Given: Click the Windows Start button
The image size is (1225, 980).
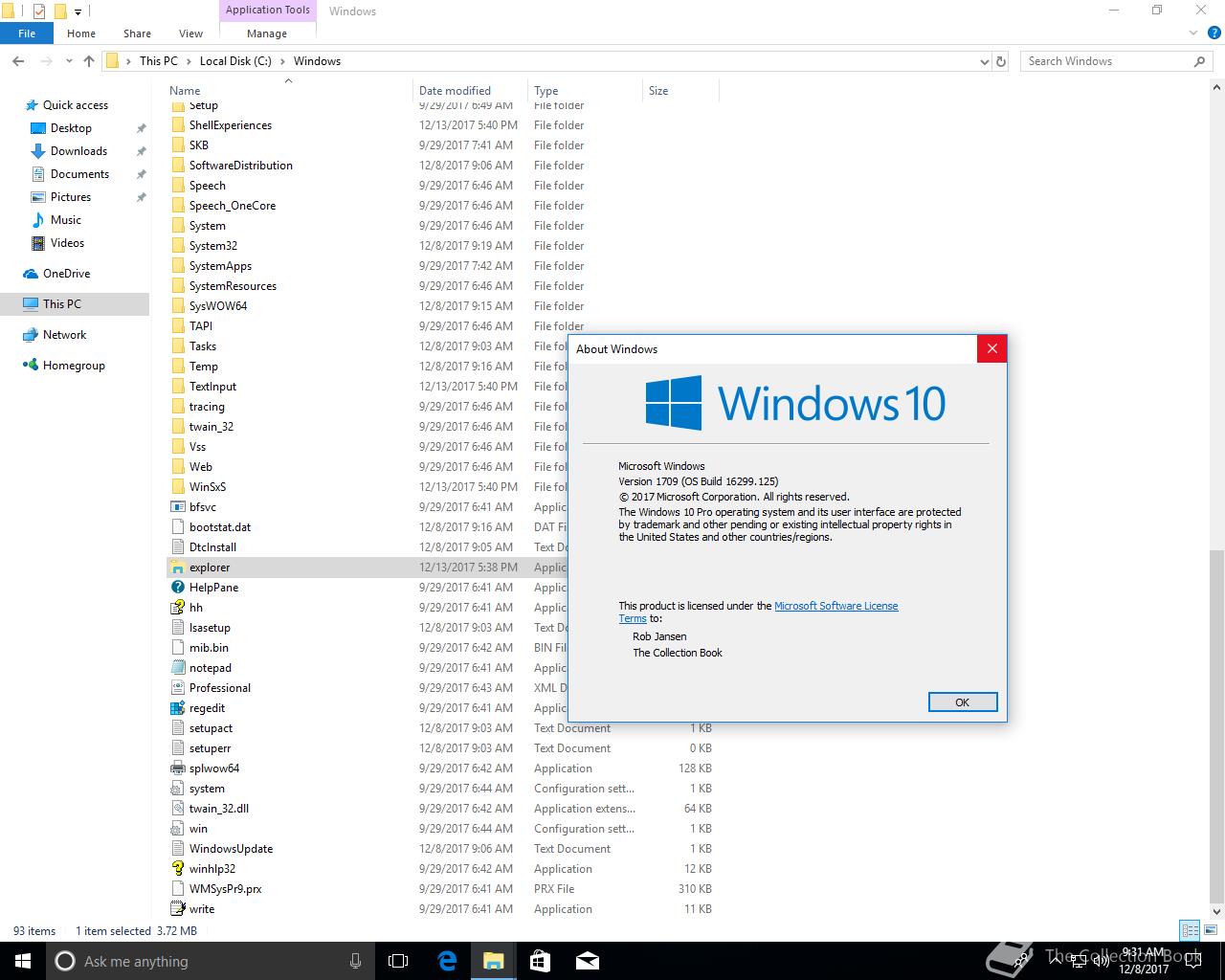Looking at the screenshot, I should click(23, 961).
